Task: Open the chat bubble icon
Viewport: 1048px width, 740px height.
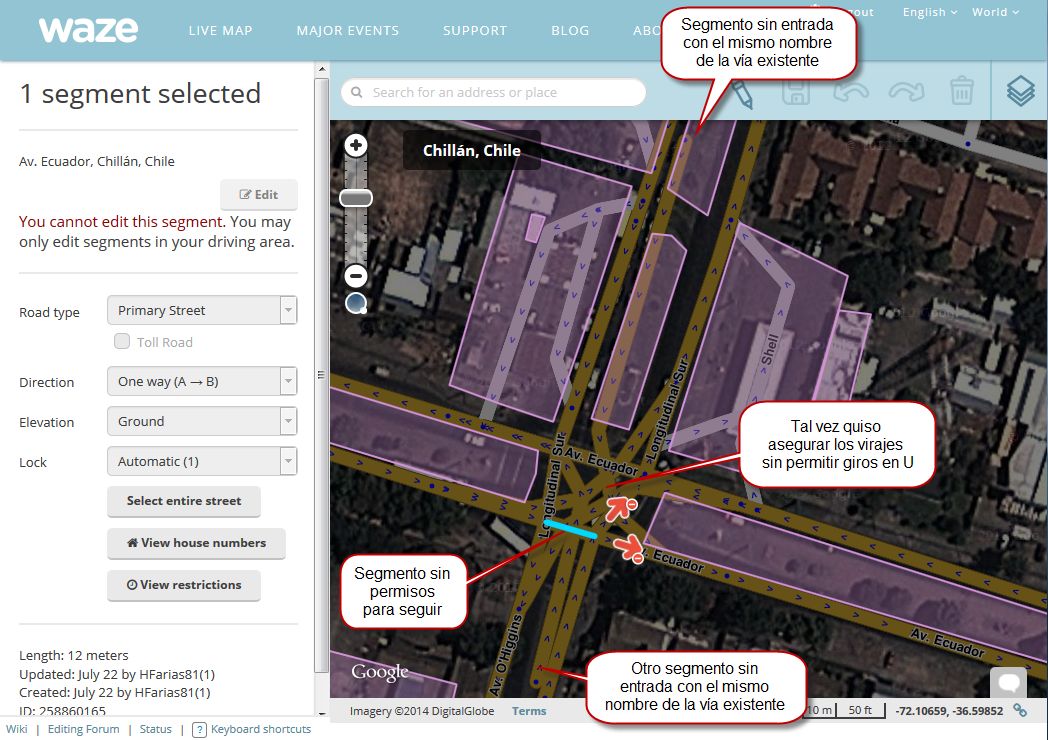Action: (x=1008, y=683)
